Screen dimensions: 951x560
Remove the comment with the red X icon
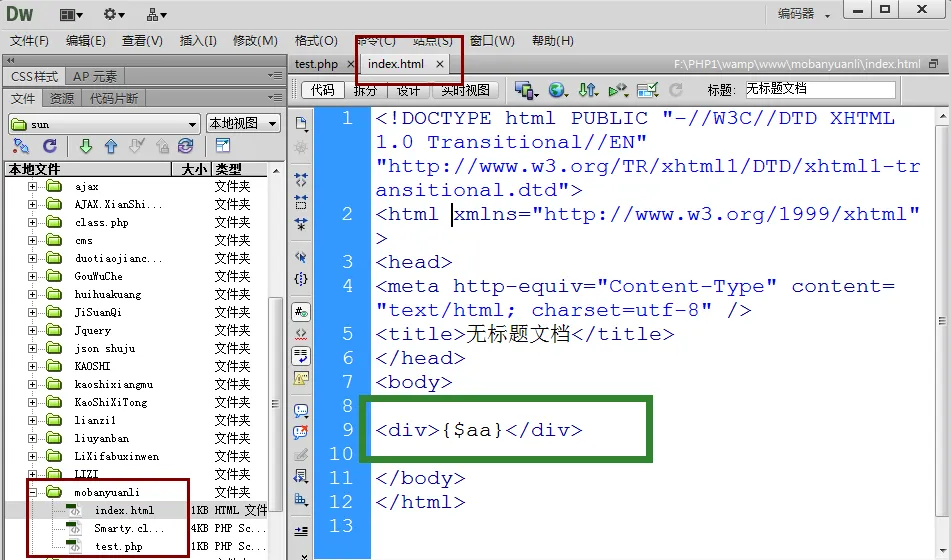(x=301, y=432)
